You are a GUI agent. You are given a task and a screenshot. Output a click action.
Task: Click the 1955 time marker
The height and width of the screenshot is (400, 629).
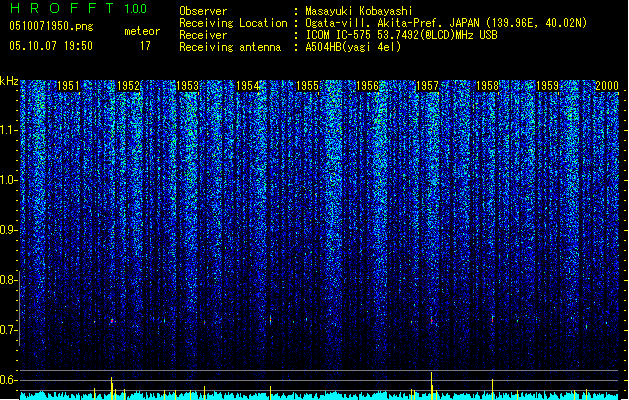tap(307, 86)
